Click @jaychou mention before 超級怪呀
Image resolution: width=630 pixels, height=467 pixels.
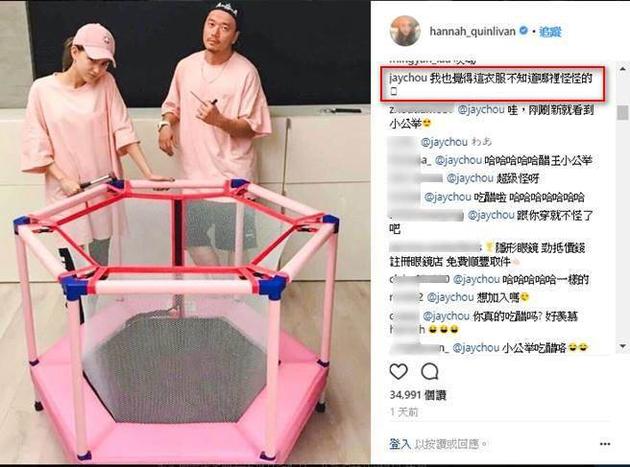[470, 178]
